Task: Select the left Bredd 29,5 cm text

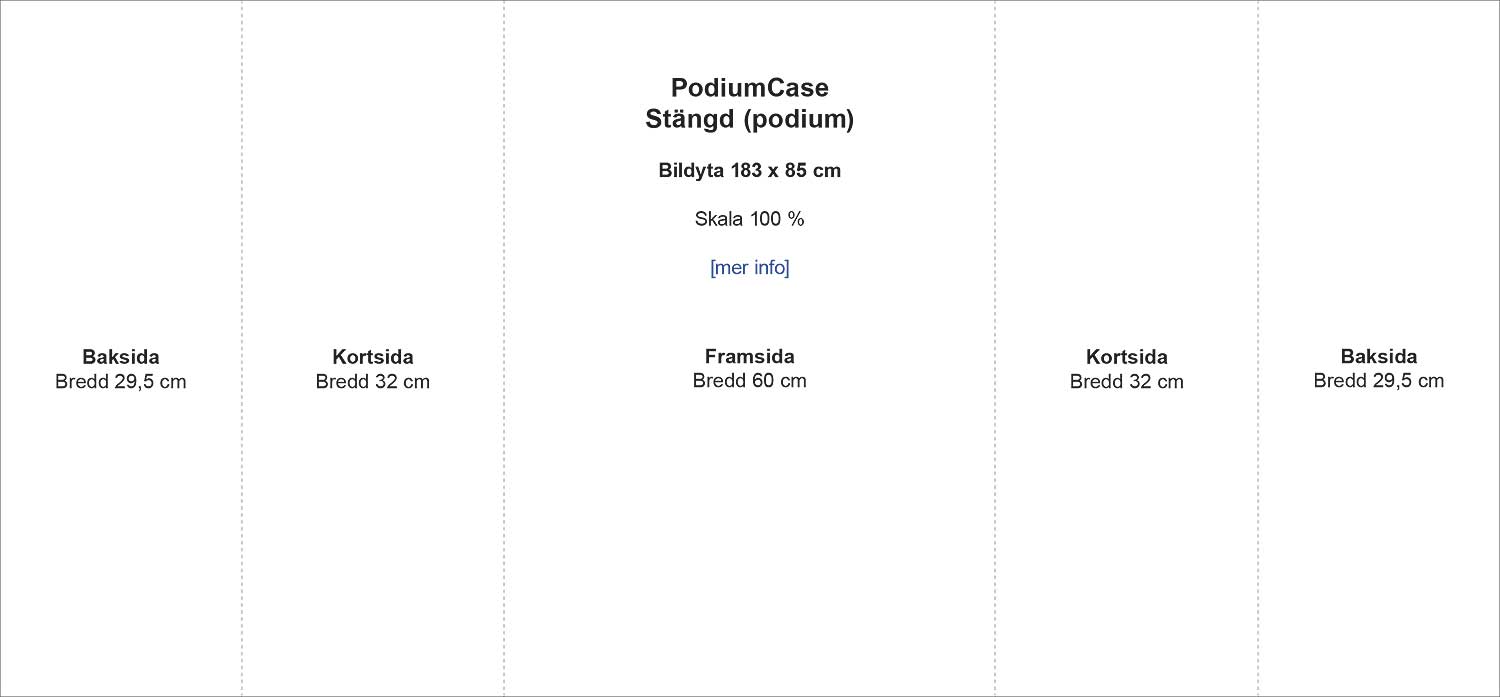Action: click(x=120, y=382)
